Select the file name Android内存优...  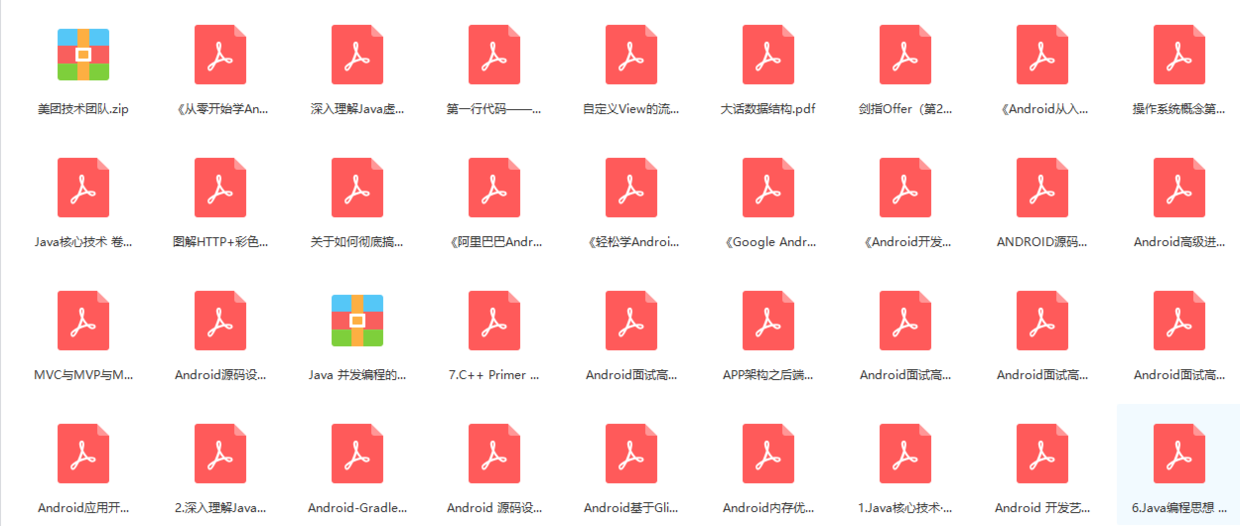coord(768,508)
